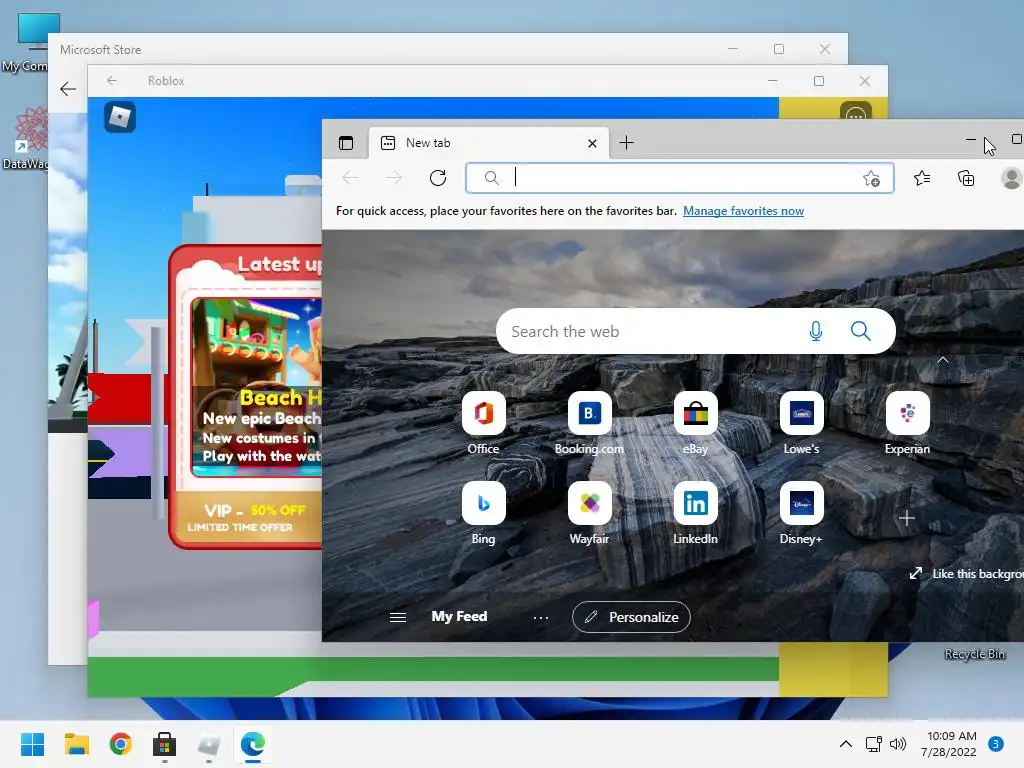This screenshot has height=768, width=1024.
Task: Collapse quick links with the chevron up
Action: click(943, 360)
